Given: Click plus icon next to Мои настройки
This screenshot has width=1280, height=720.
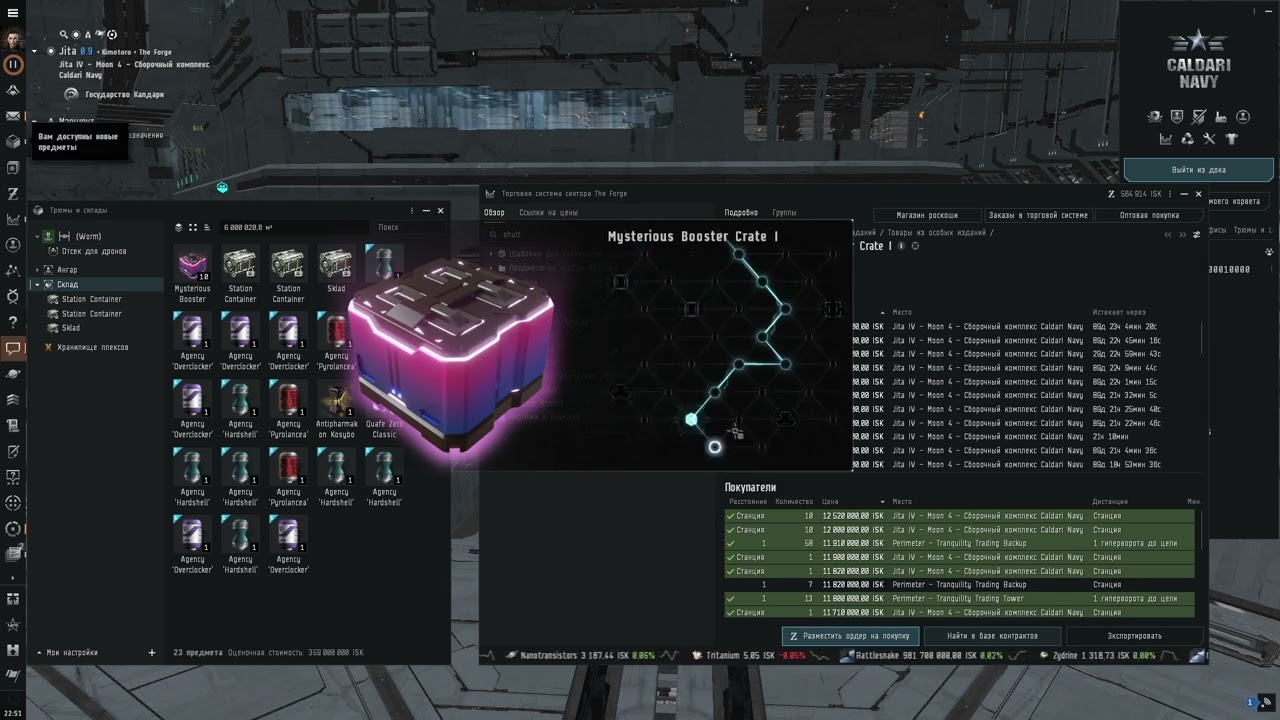Looking at the screenshot, I should point(152,652).
